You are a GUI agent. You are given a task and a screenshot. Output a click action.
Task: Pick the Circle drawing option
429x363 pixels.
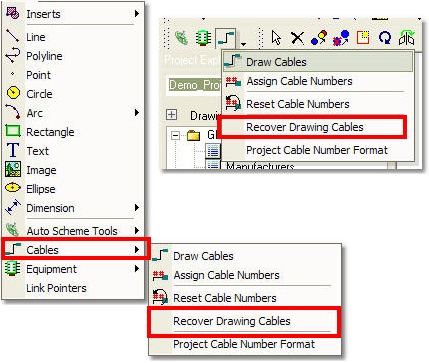[x=73, y=94]
